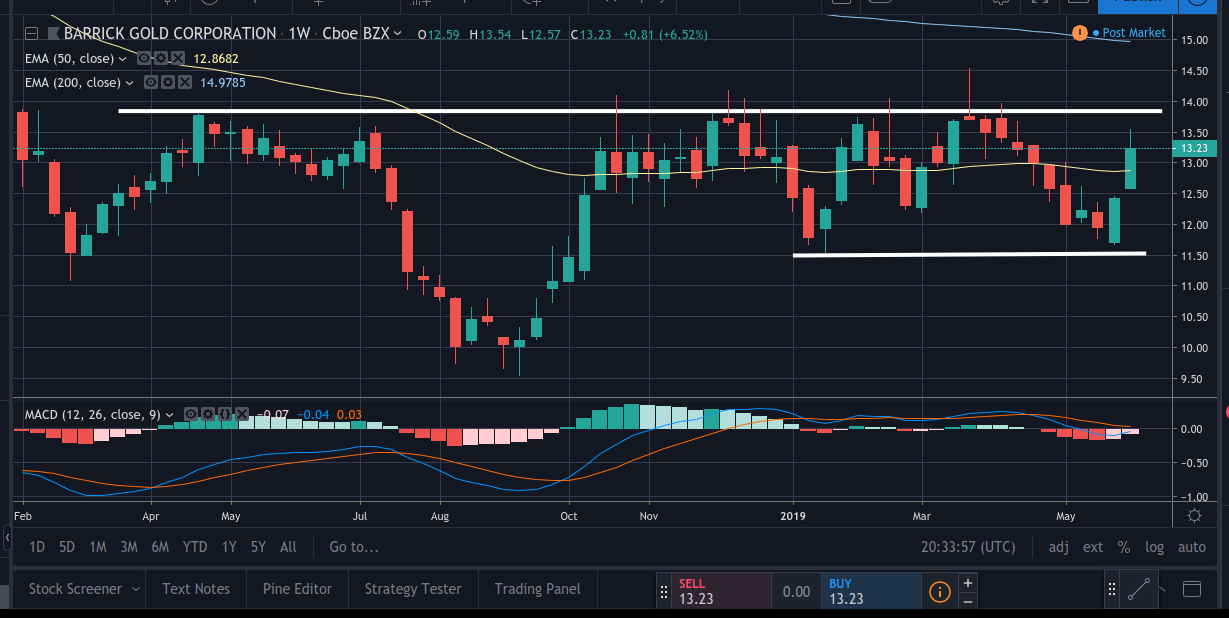
Task: Collapse the chart legend with the minus box
Action: pyautogui.click(x=30, y=34)
